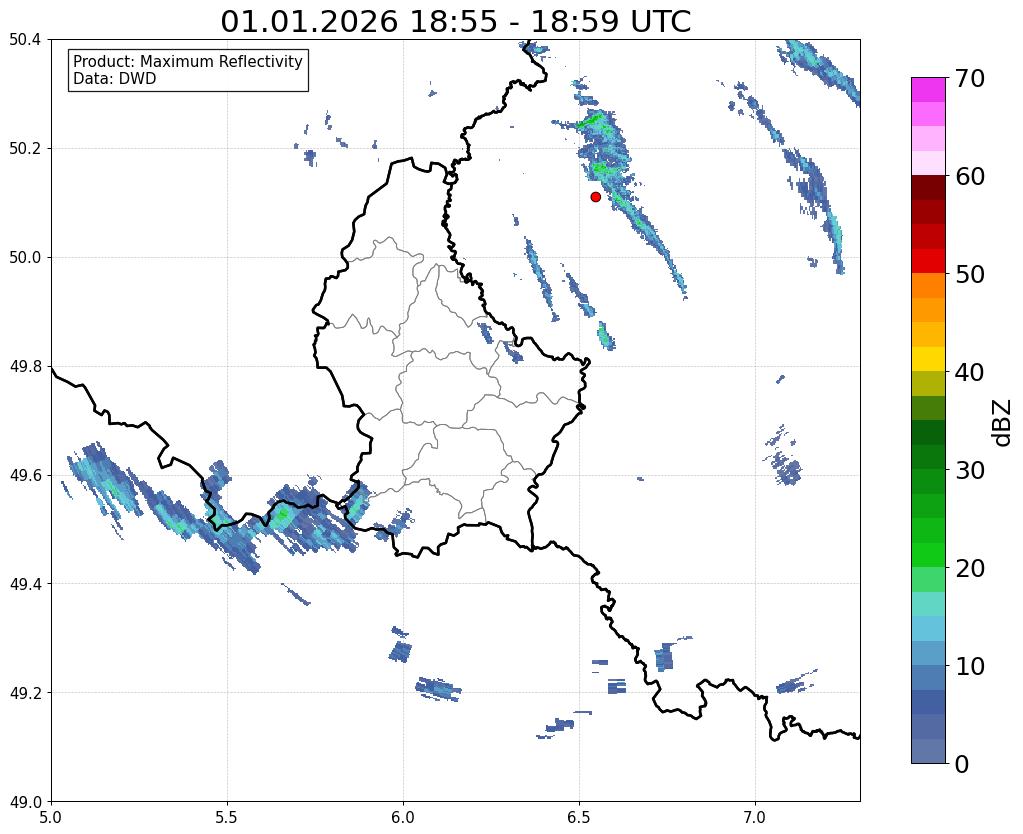
Task: Click the 49.6 latitude axis label
Action: 25,475
